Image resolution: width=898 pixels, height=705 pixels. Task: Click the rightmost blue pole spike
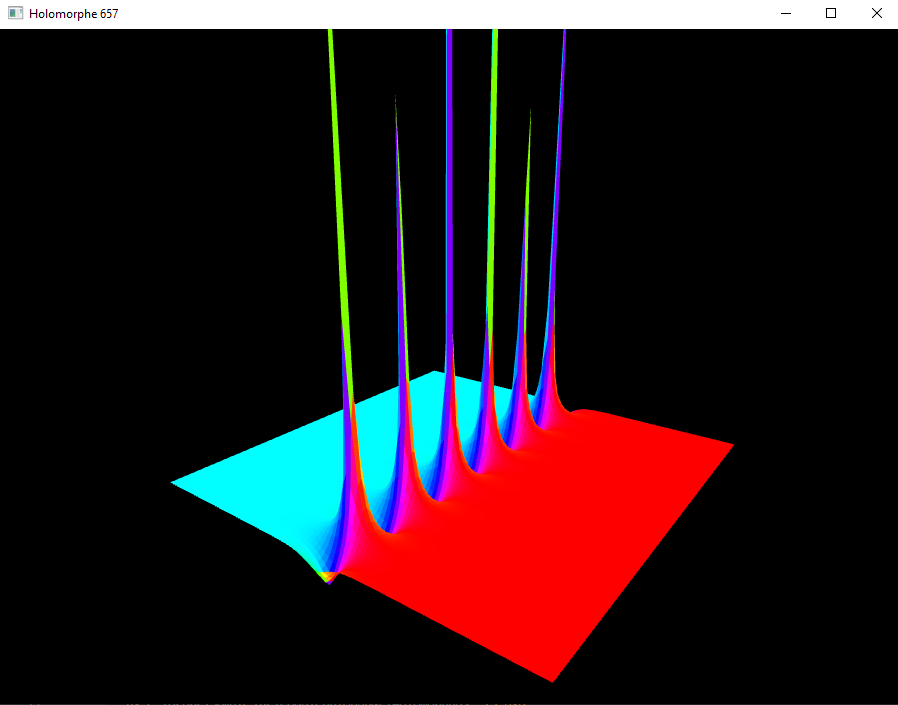pyautogui.click(x=564, y=150)
